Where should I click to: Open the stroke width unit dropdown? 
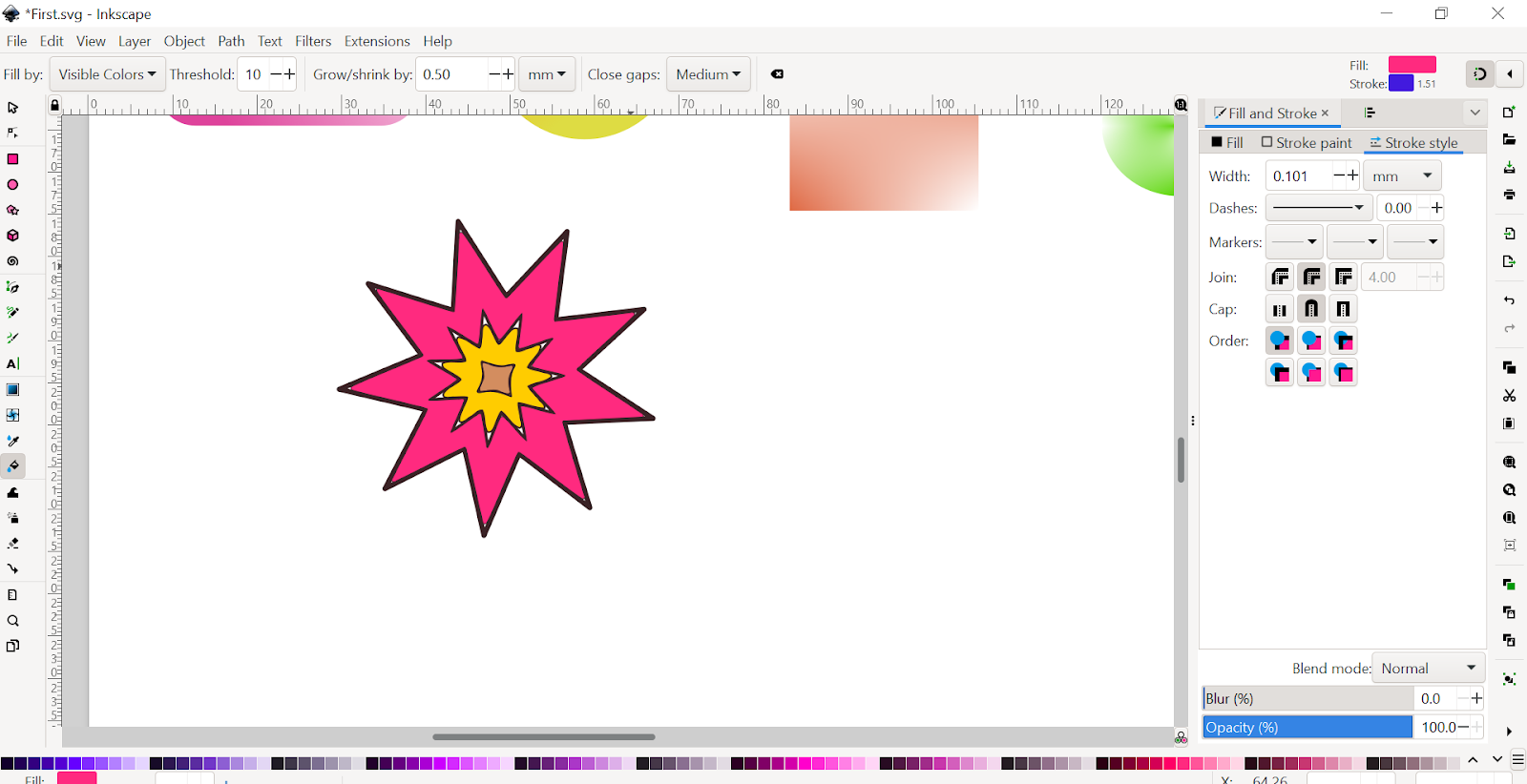pos(1402,176)
